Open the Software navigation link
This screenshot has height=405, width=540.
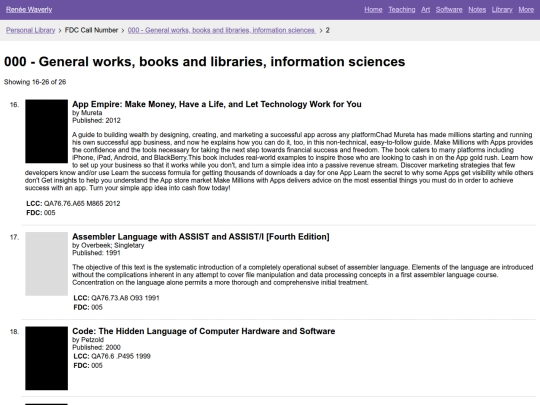(449, 10)
